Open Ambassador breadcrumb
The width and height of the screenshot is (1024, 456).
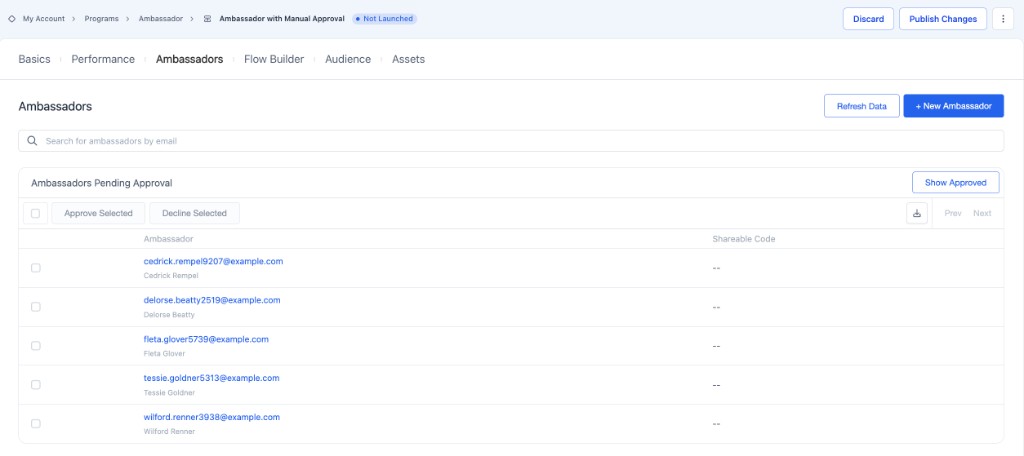tap(161, 19)
